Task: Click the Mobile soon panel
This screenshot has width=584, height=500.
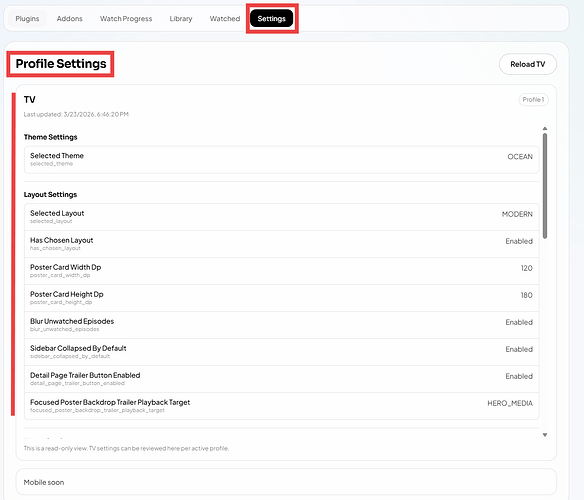Action: [286, 482]
